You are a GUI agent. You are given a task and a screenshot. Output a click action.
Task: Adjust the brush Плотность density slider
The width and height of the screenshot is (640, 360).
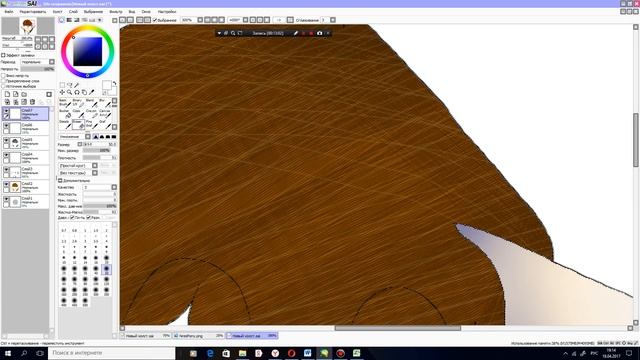100,158
